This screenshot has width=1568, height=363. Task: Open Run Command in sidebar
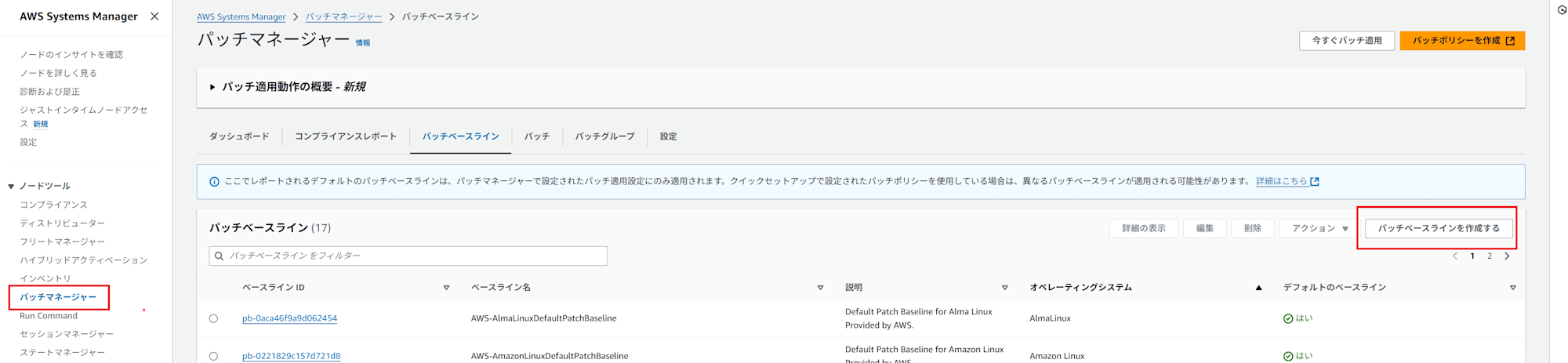coord(49,316)
